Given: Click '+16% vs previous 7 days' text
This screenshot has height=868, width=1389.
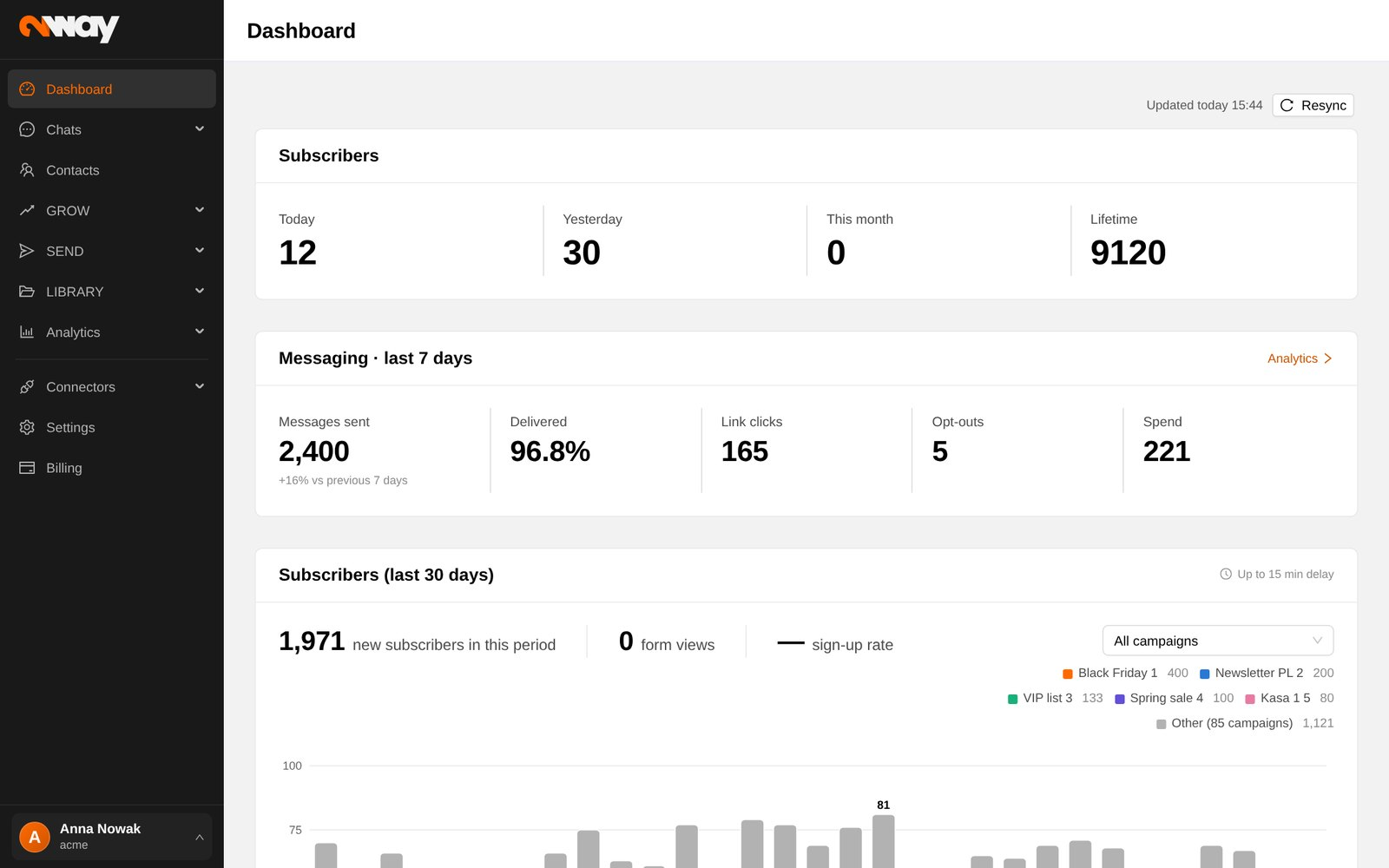Looking at the screenshot, I should point(343,480).
